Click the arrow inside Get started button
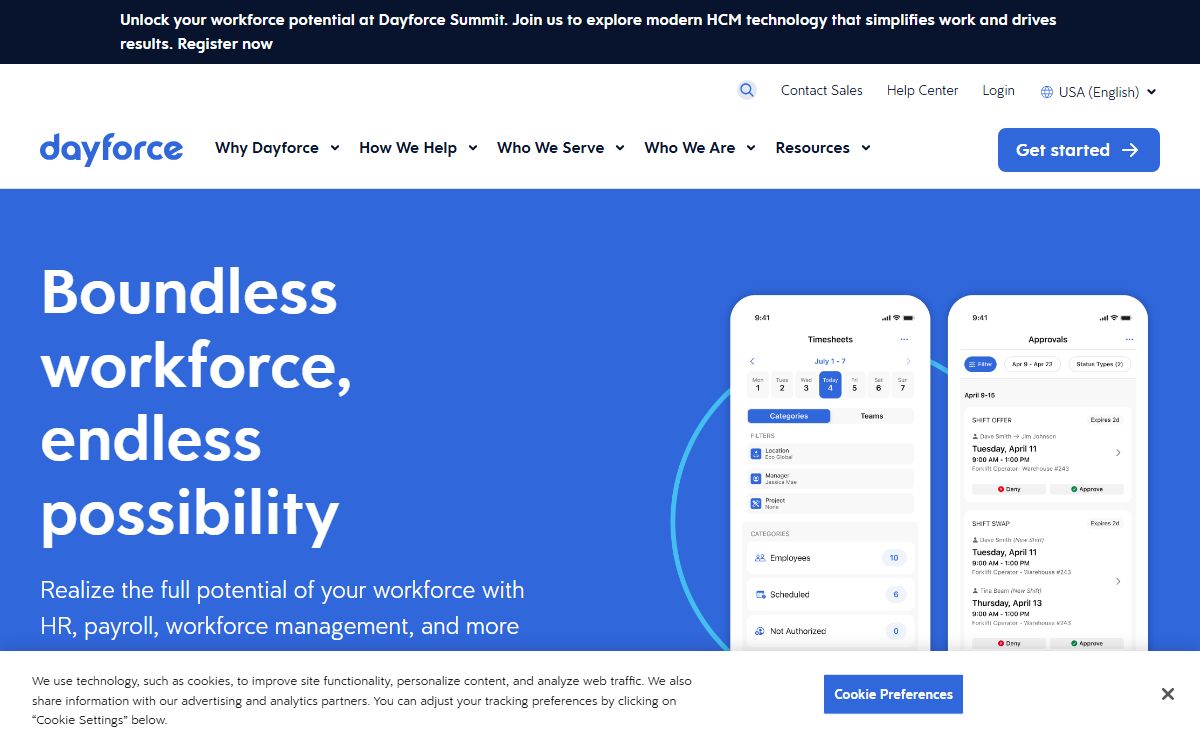 pos(1130,150)
